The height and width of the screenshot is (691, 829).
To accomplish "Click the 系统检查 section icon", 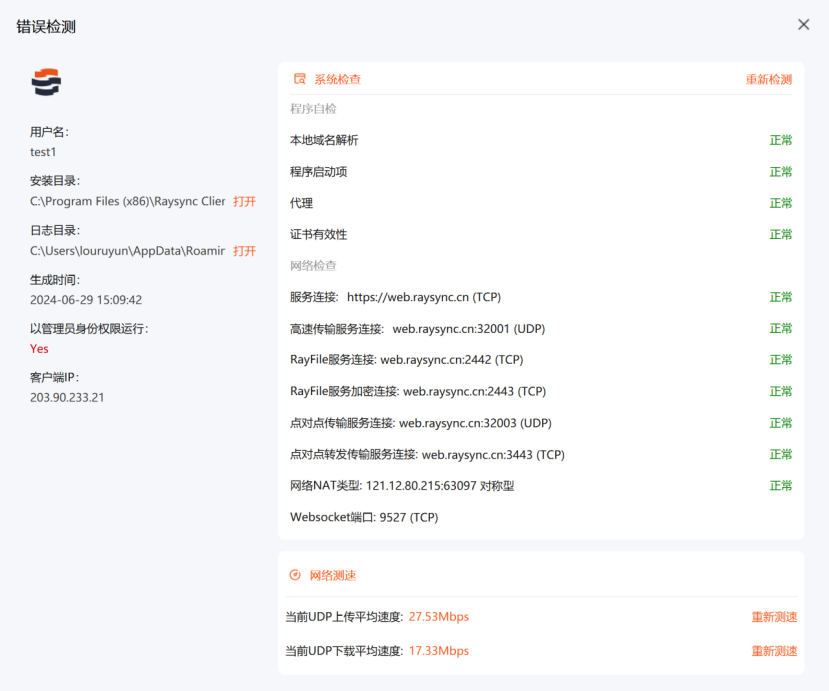I will click(299, 79).
